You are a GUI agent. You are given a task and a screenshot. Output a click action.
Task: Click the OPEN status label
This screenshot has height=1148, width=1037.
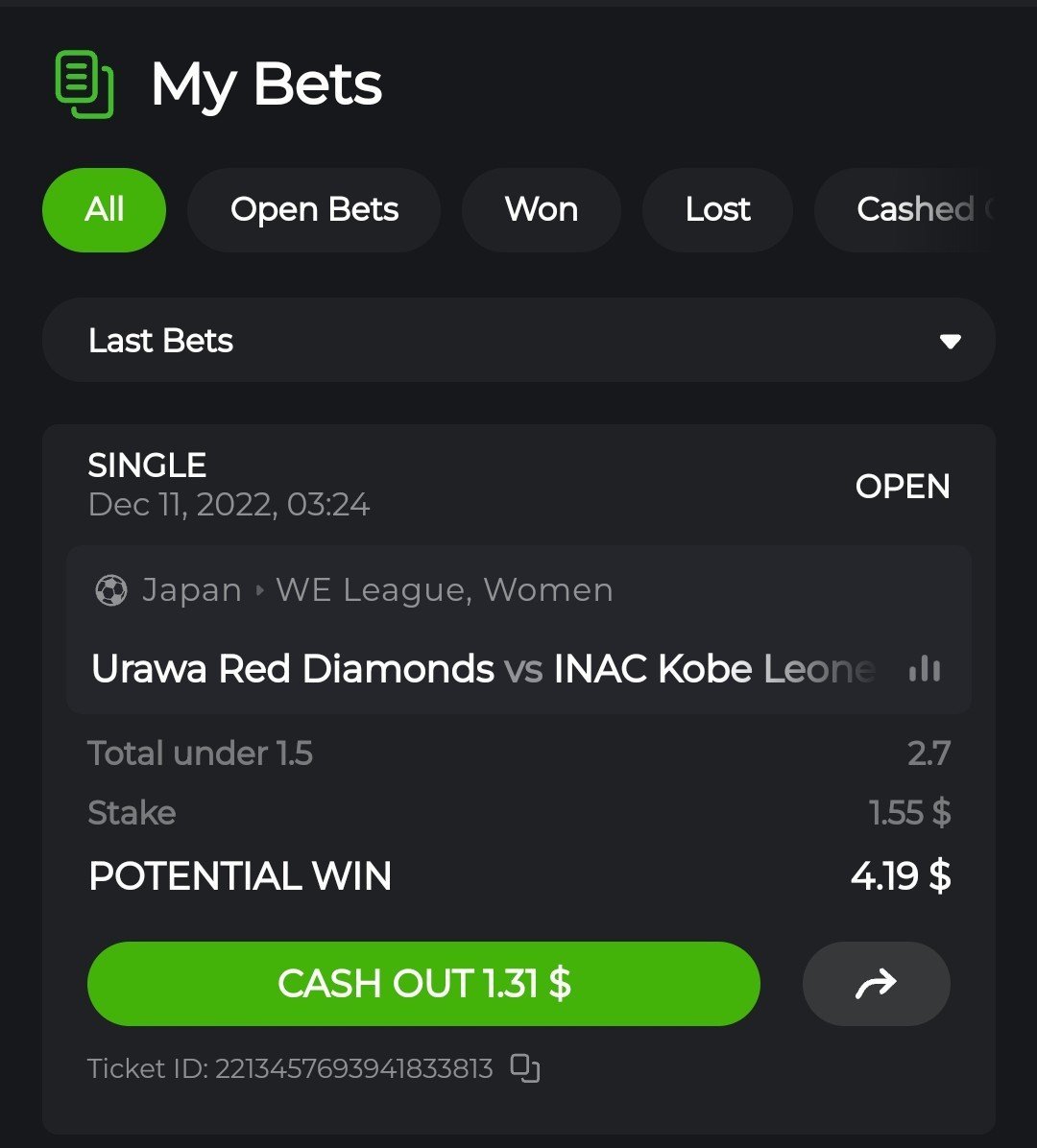pyautogui.click(x=903, y=486)
